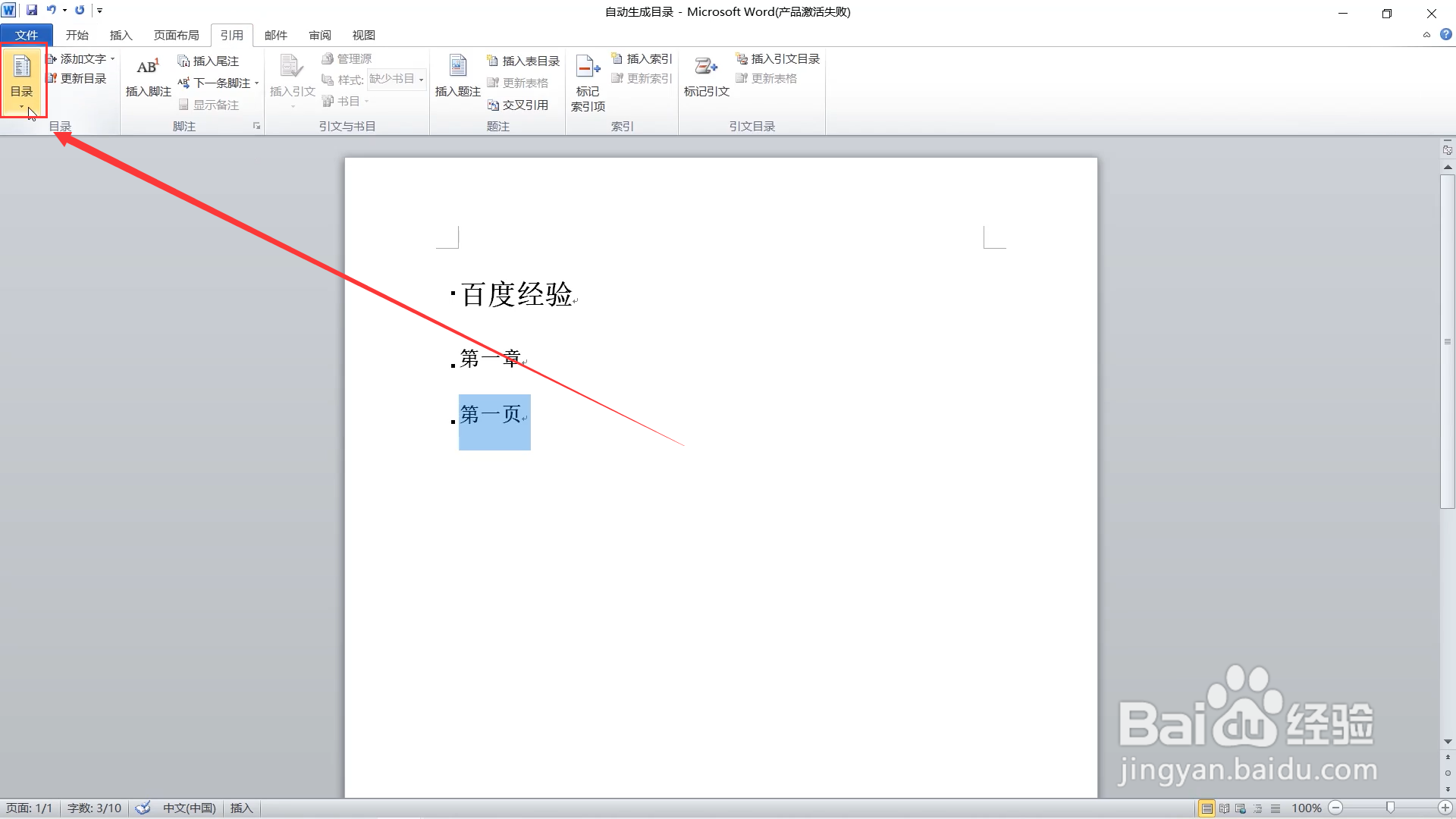Open Word help question mark icon
Image resolution: width=1456 pixels, height=819 pixels.
coord(1446,34)
